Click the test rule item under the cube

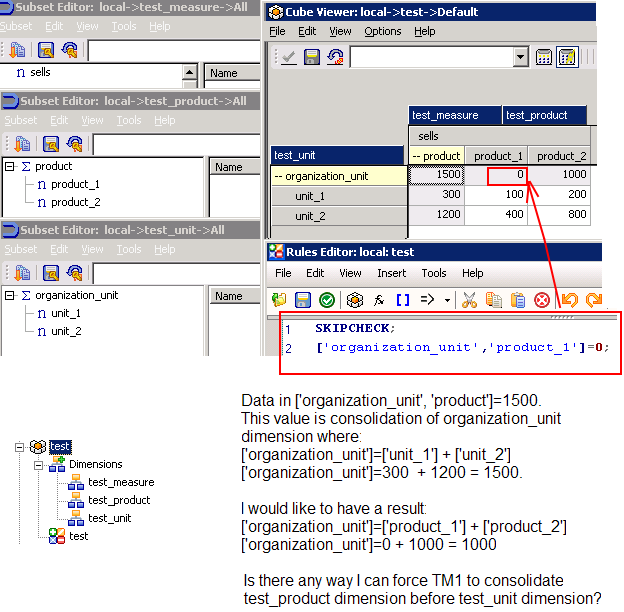(78, 536)
